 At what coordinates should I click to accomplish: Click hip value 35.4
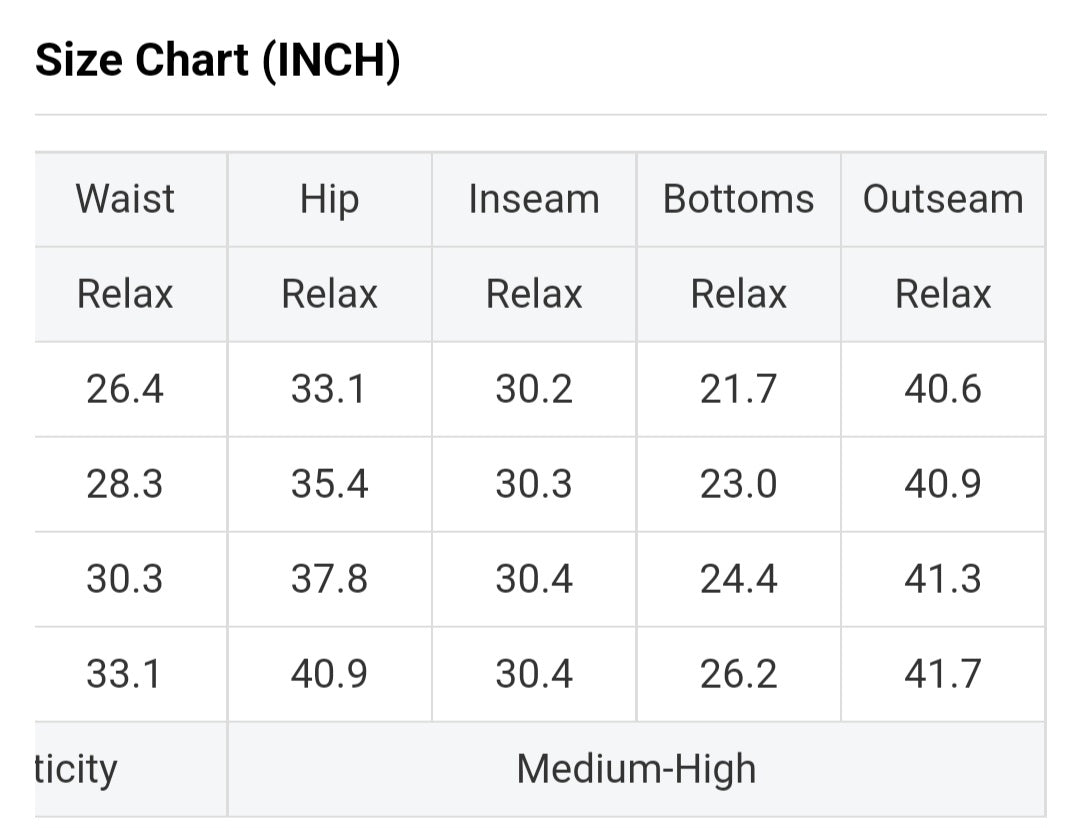click(x=329, y=484)
